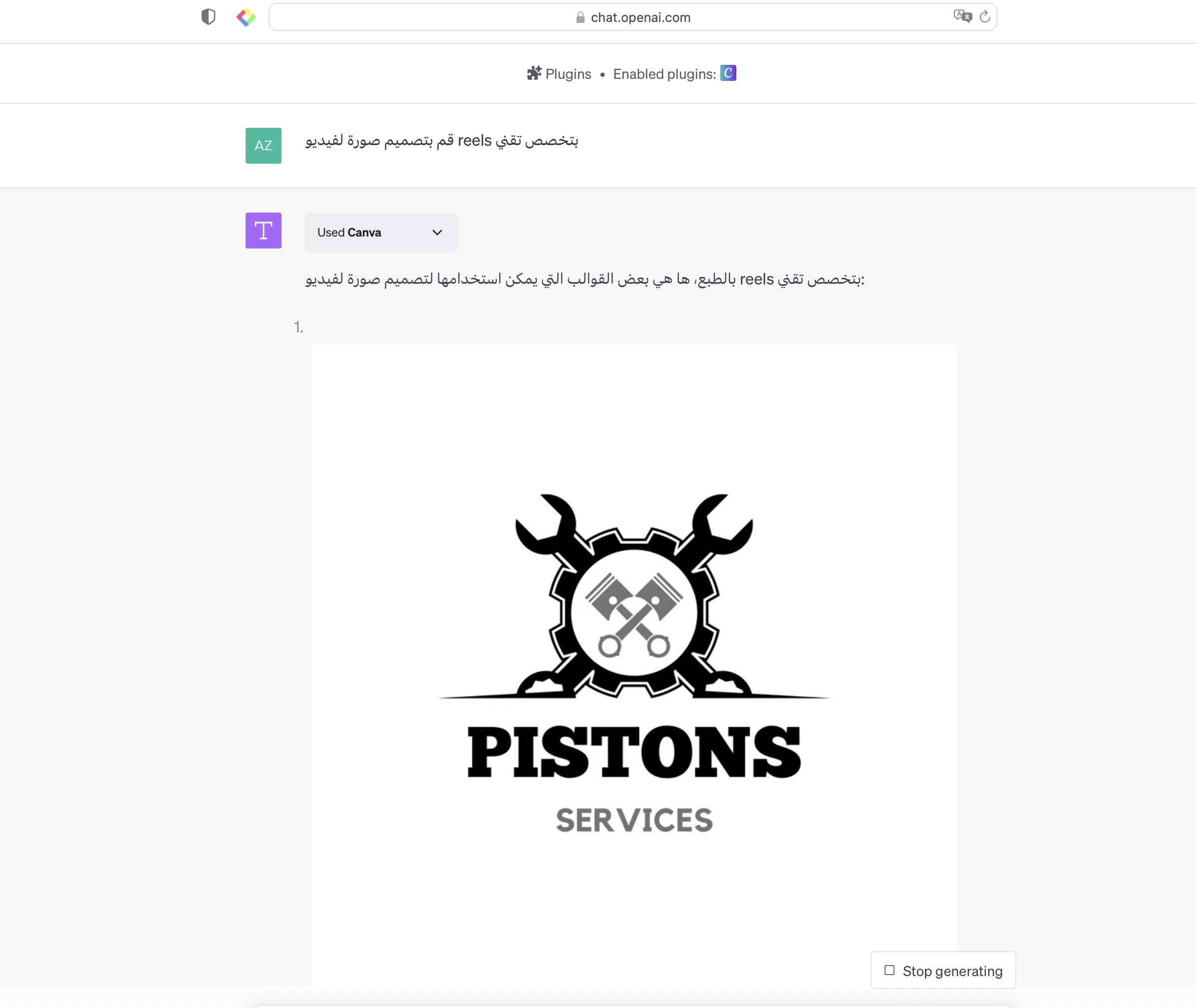
Task: Click the square stop icon in Stop generating
Action: [x=889, y=970]
